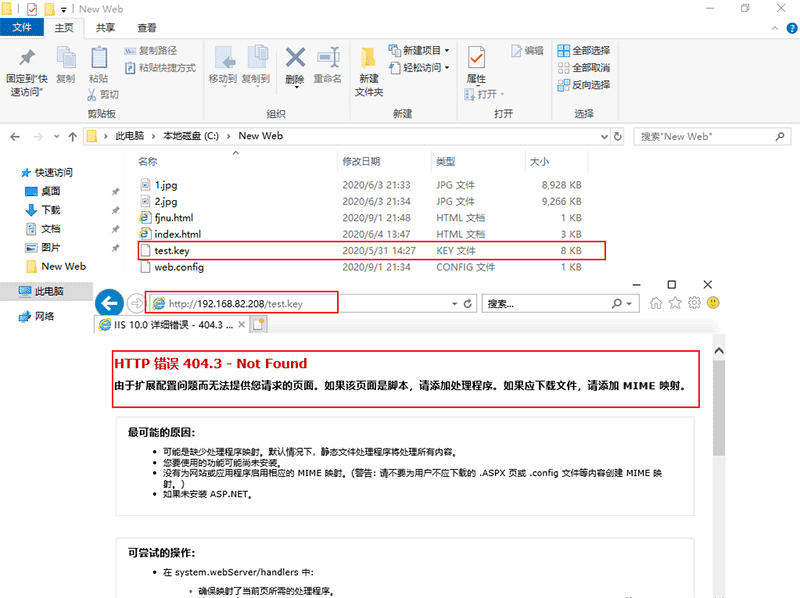
Task: Open the 轻松访问 dropdown menu
Action: pos(446,68)
